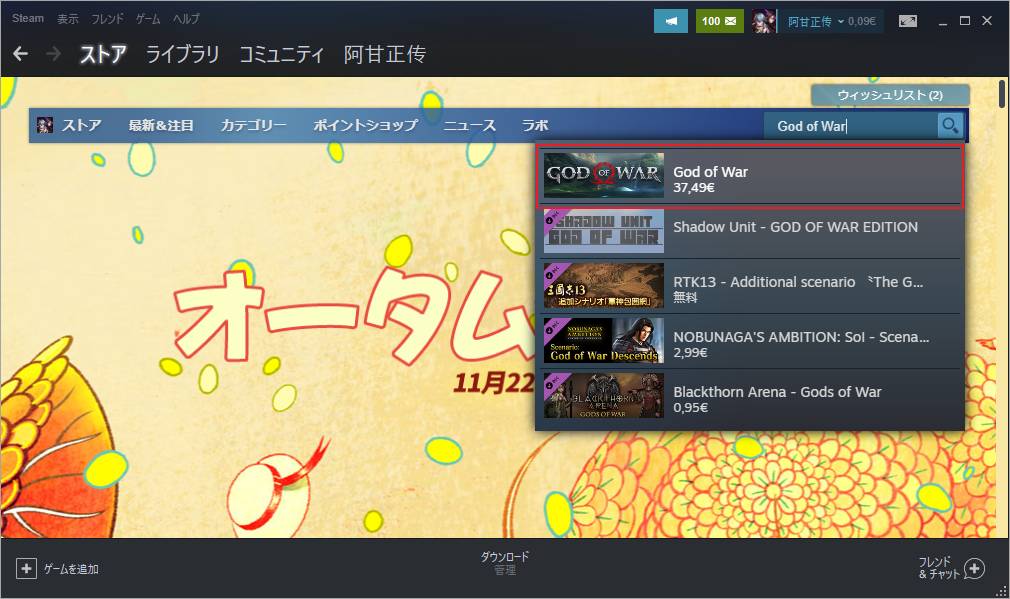Go back with the left arrow
This screenshot has height=599, width=1010.
(20, 54)
